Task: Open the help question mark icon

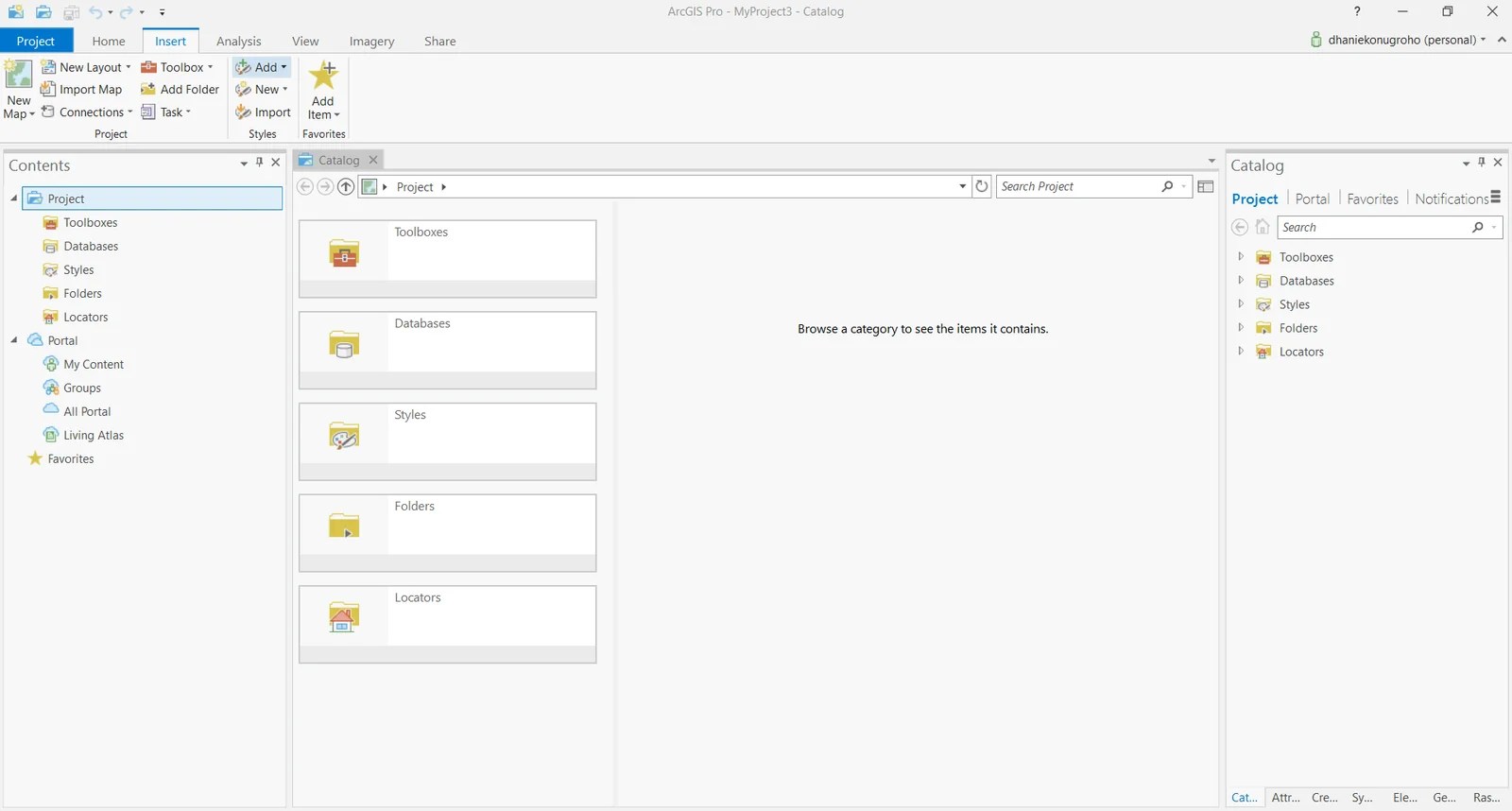Action: point(1357,11)
